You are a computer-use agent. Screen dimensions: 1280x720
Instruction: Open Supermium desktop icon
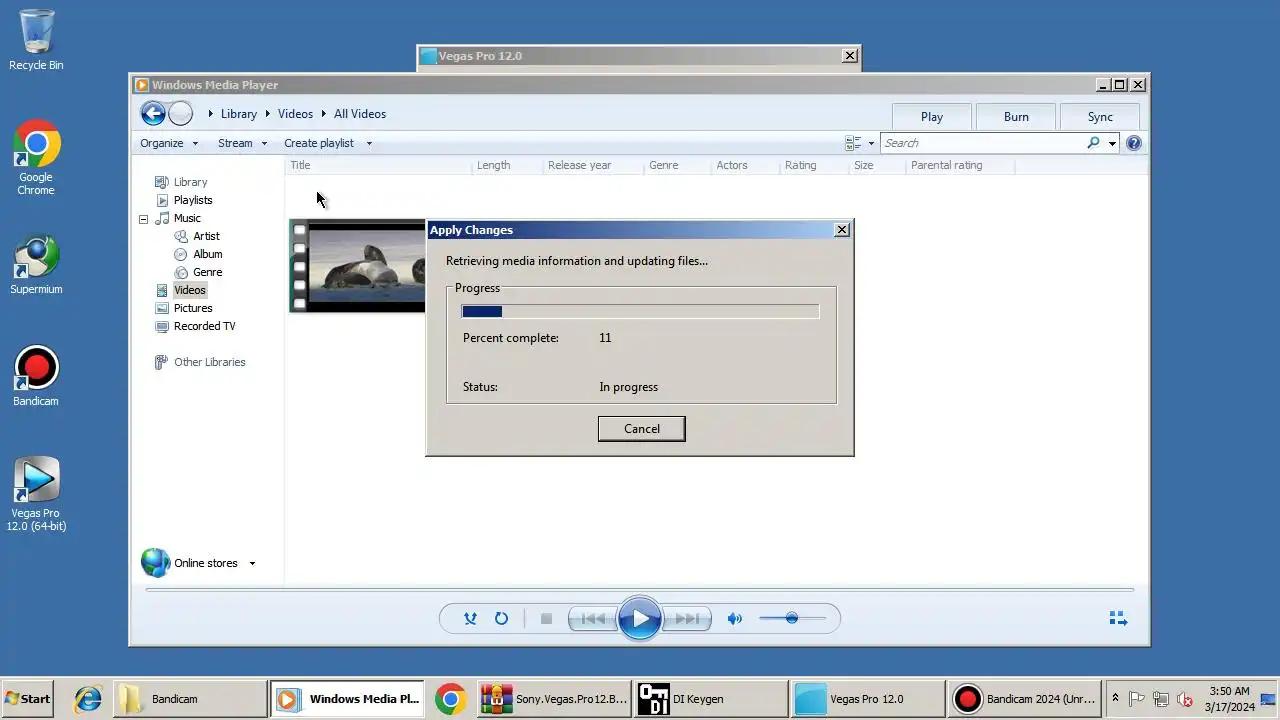[36, 265]
